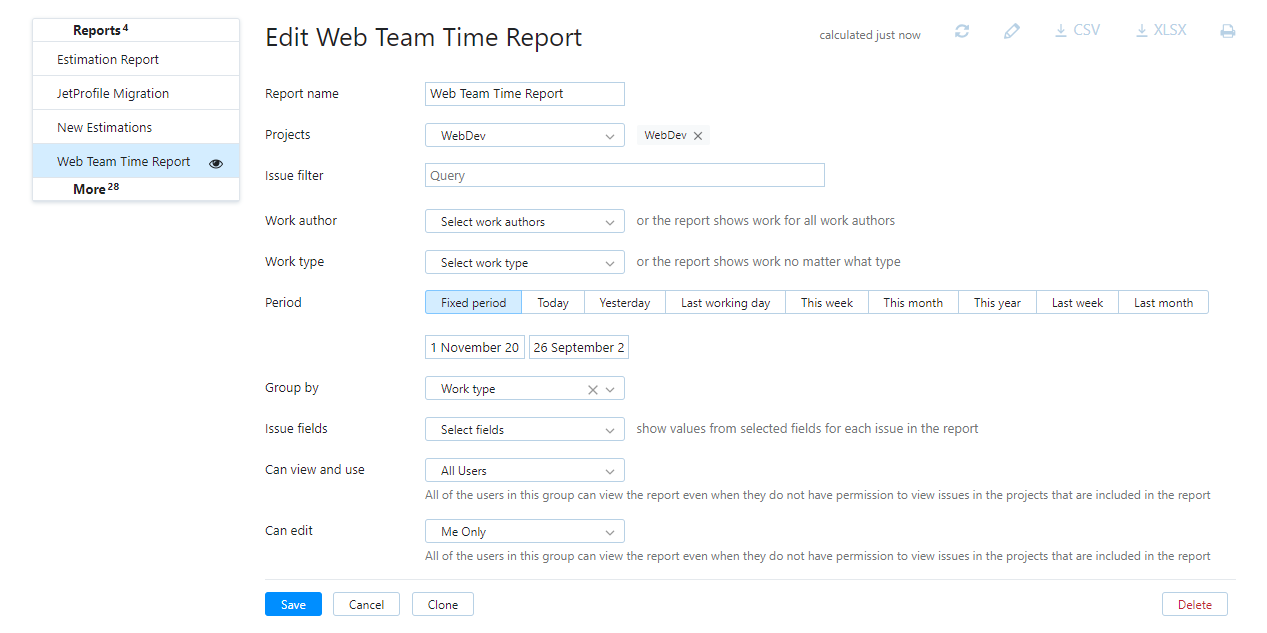Refresh the report calculation

(x=961, y=31)
